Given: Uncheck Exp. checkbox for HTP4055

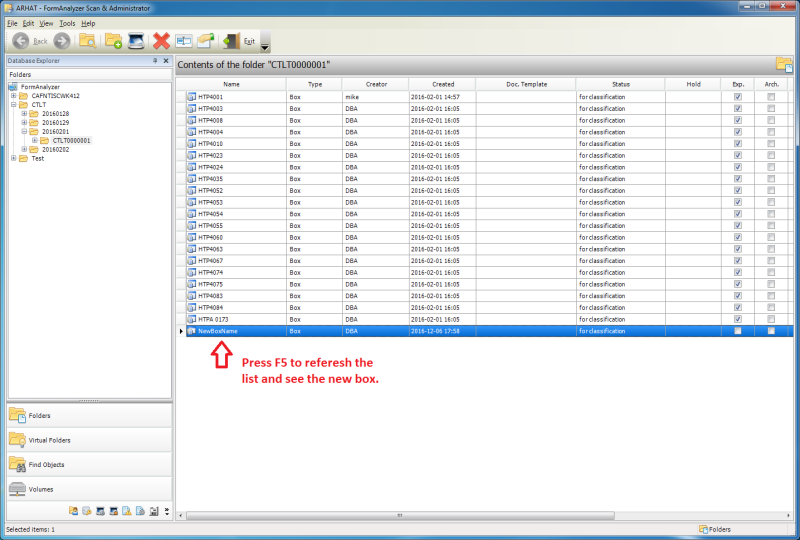Looking at the screenshot, I should (x=738, y=226).
